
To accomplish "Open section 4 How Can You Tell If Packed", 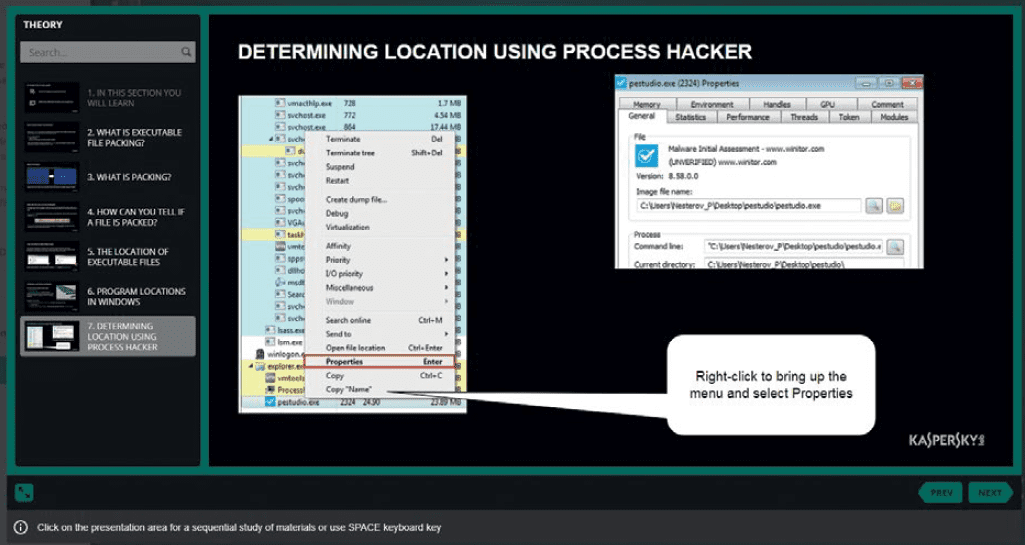I will [108, 217].
